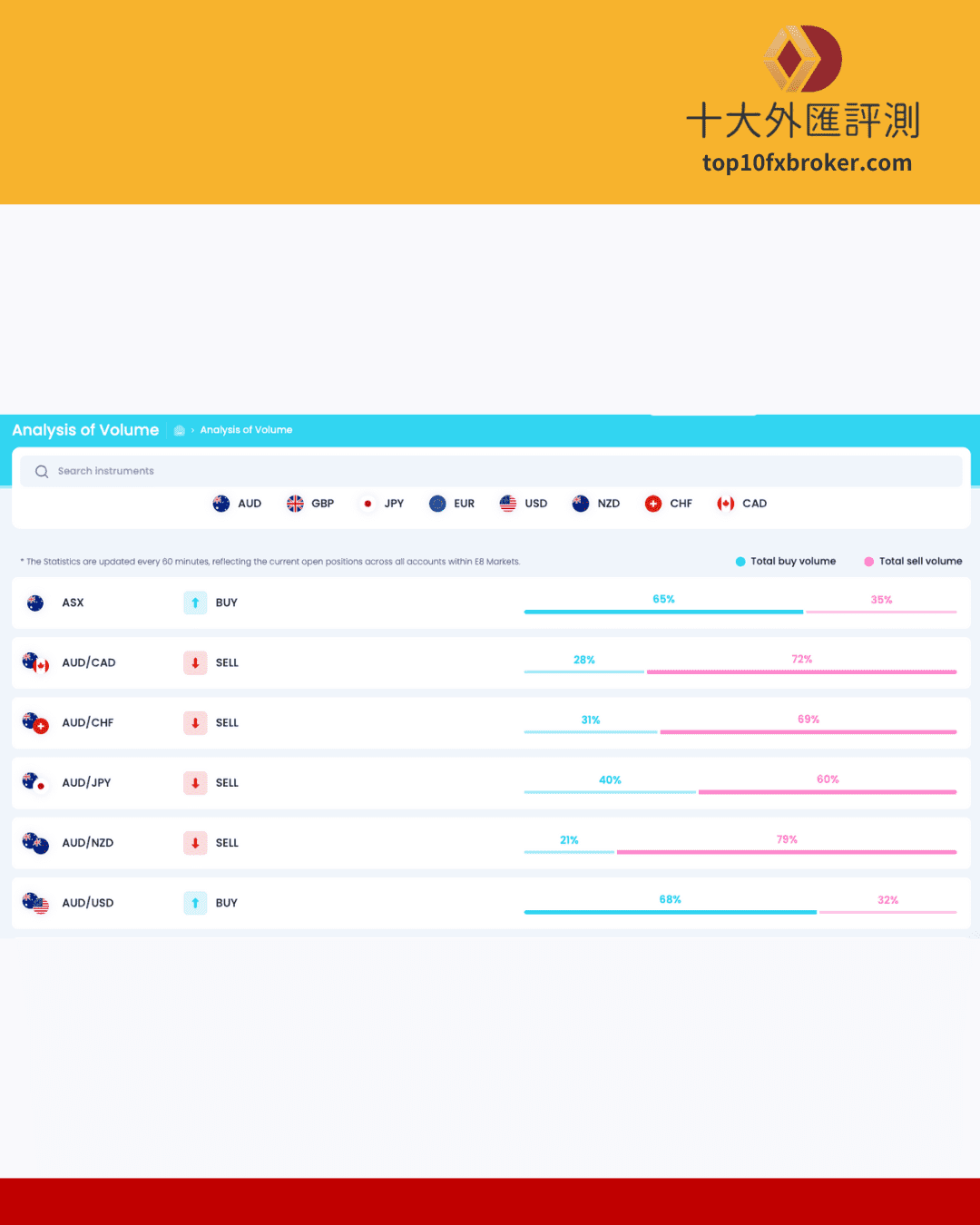
Task: Open the Analysis of Volume breadcrumb link
Action: coord(246,430)
